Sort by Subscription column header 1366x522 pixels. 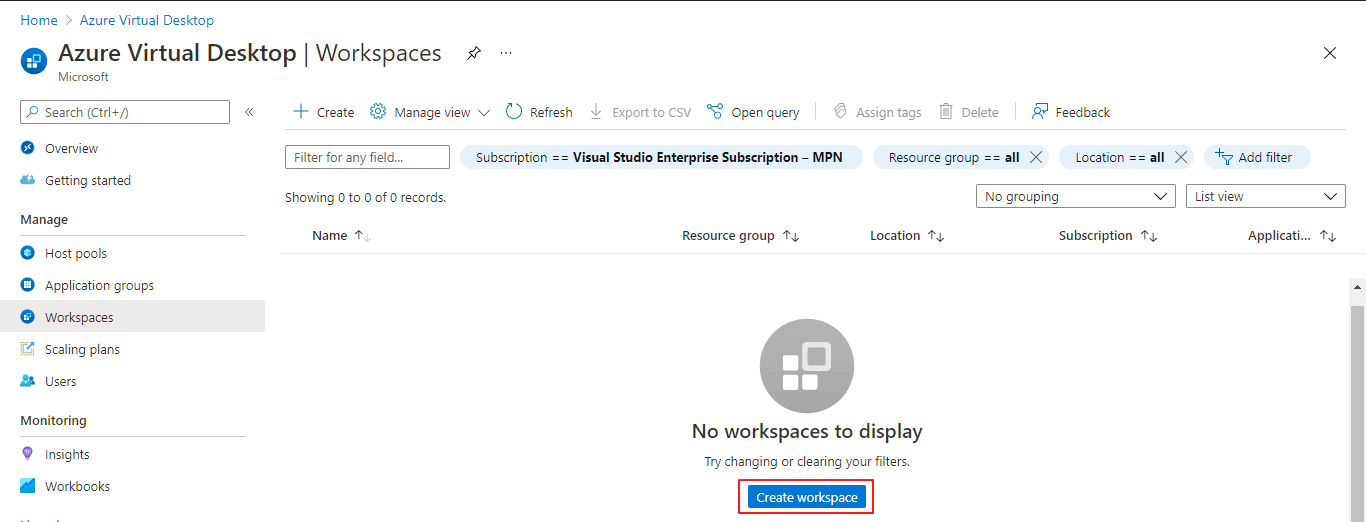point(1108,236)
